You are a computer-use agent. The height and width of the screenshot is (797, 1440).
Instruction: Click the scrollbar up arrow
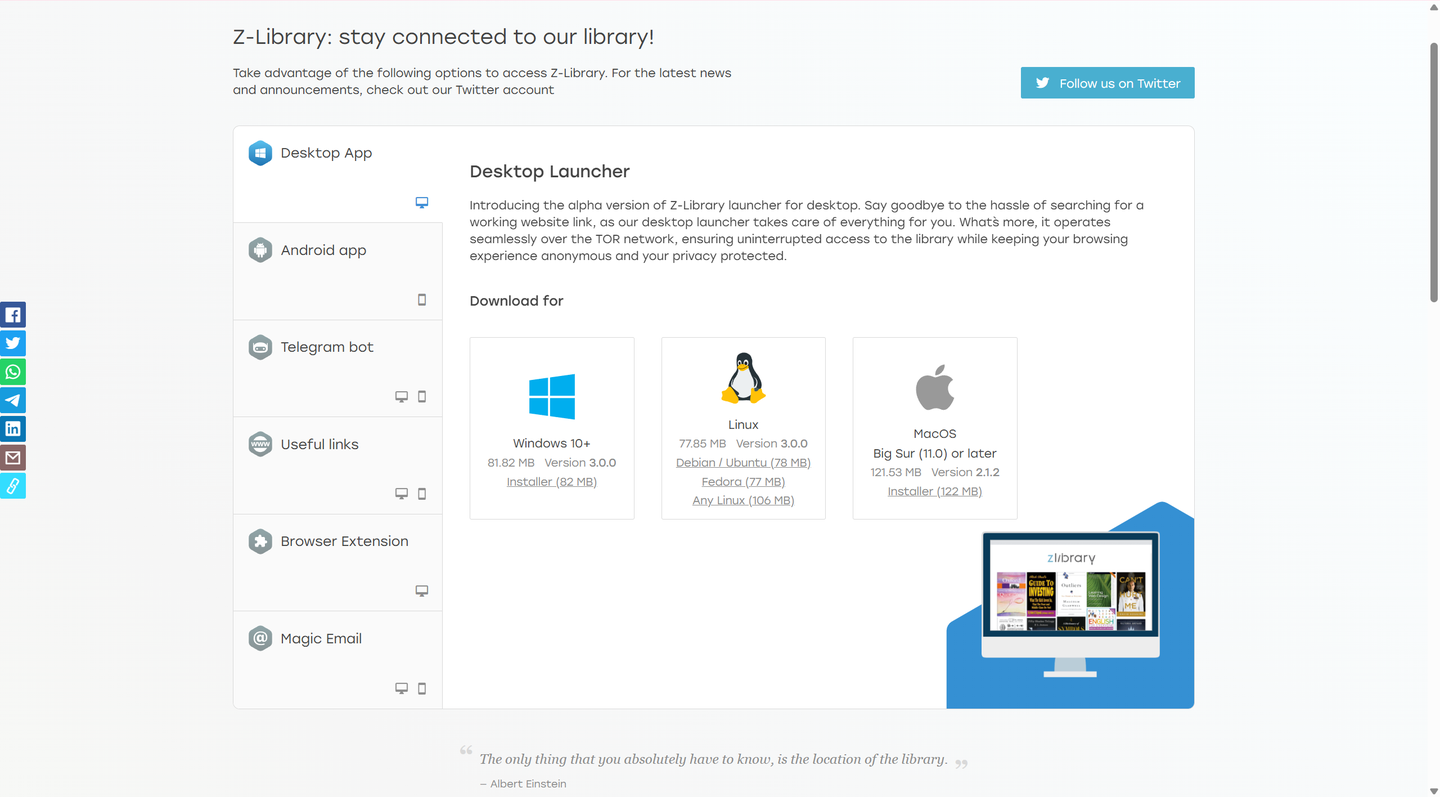[x=1434, y=7]
